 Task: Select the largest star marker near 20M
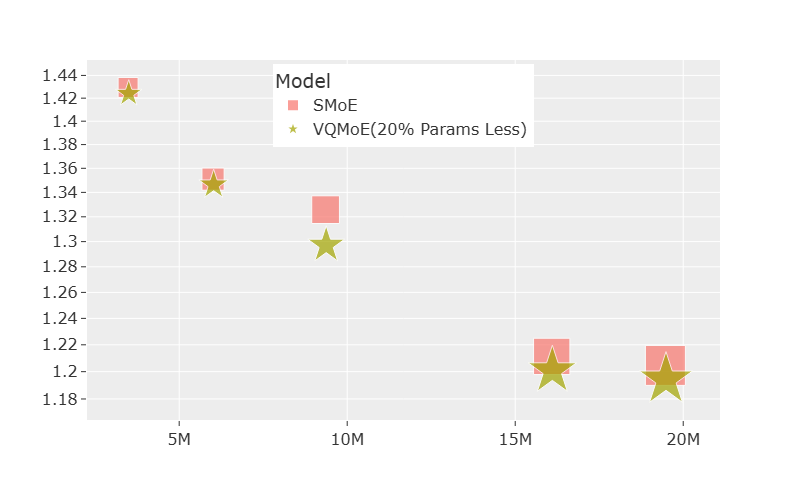(665, 379)
